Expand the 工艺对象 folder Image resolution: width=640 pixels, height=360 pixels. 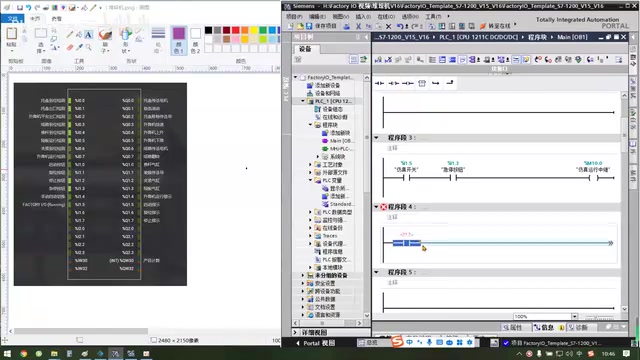coord(310,164)
